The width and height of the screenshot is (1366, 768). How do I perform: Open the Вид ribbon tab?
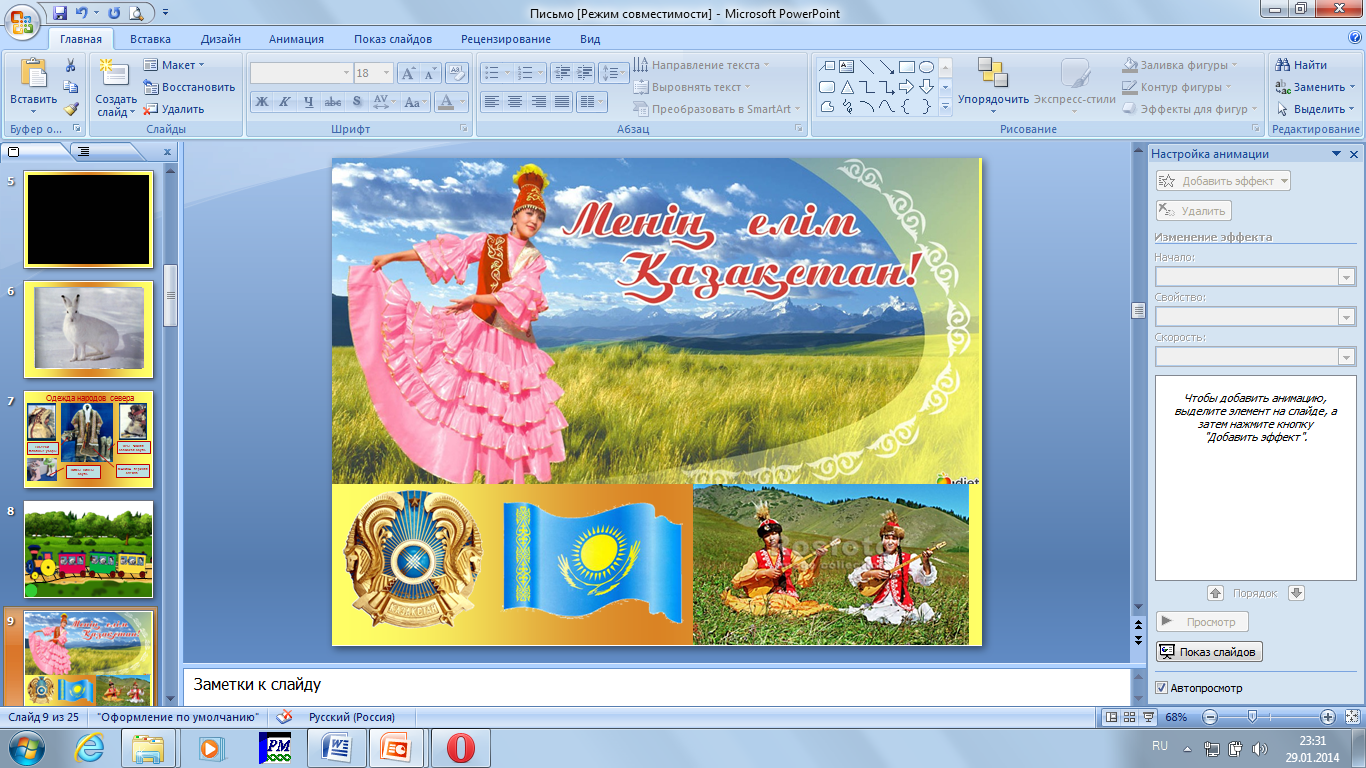click(x=590, y=39)
